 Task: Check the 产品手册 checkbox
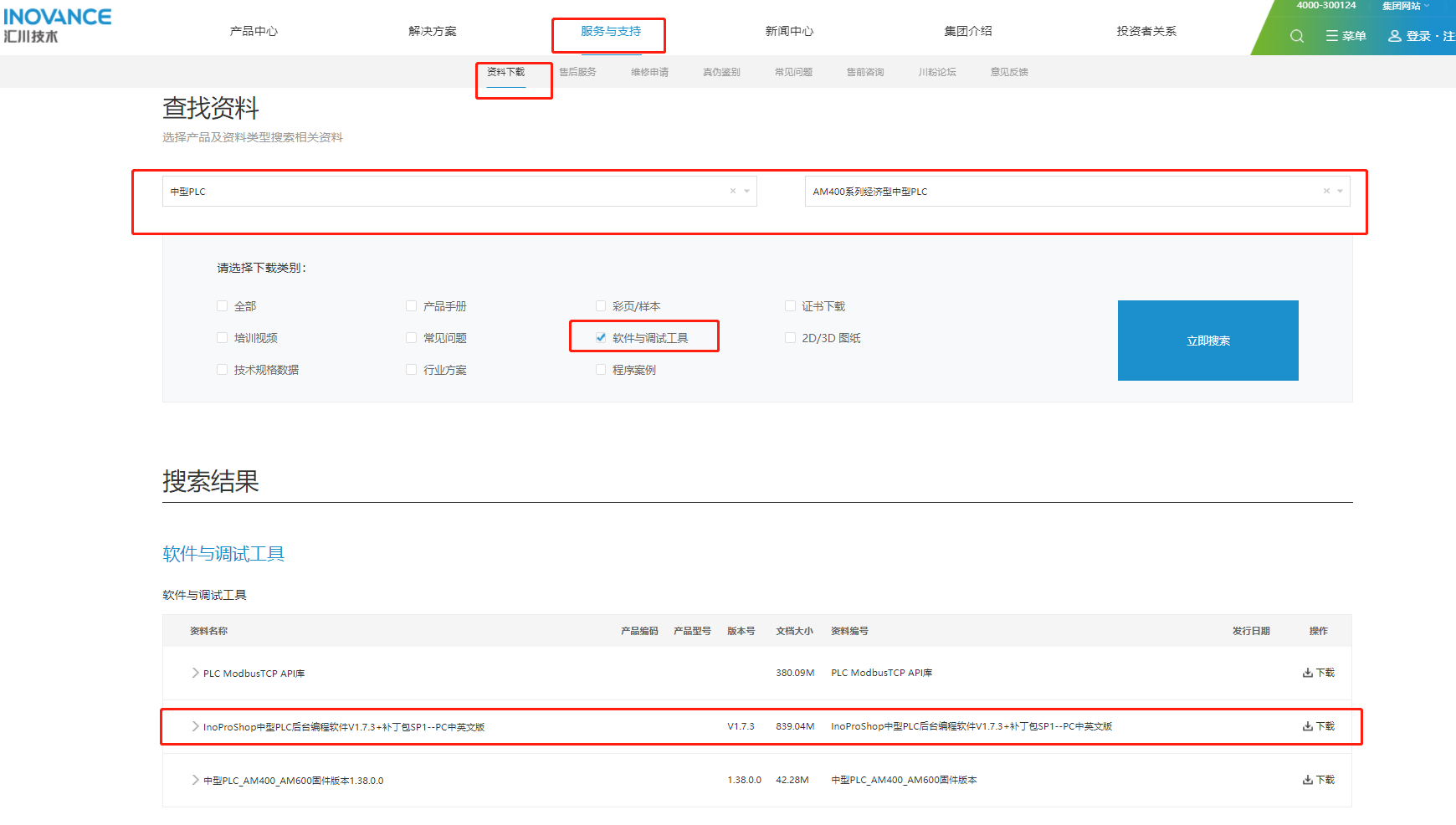(x=411, y=306)
